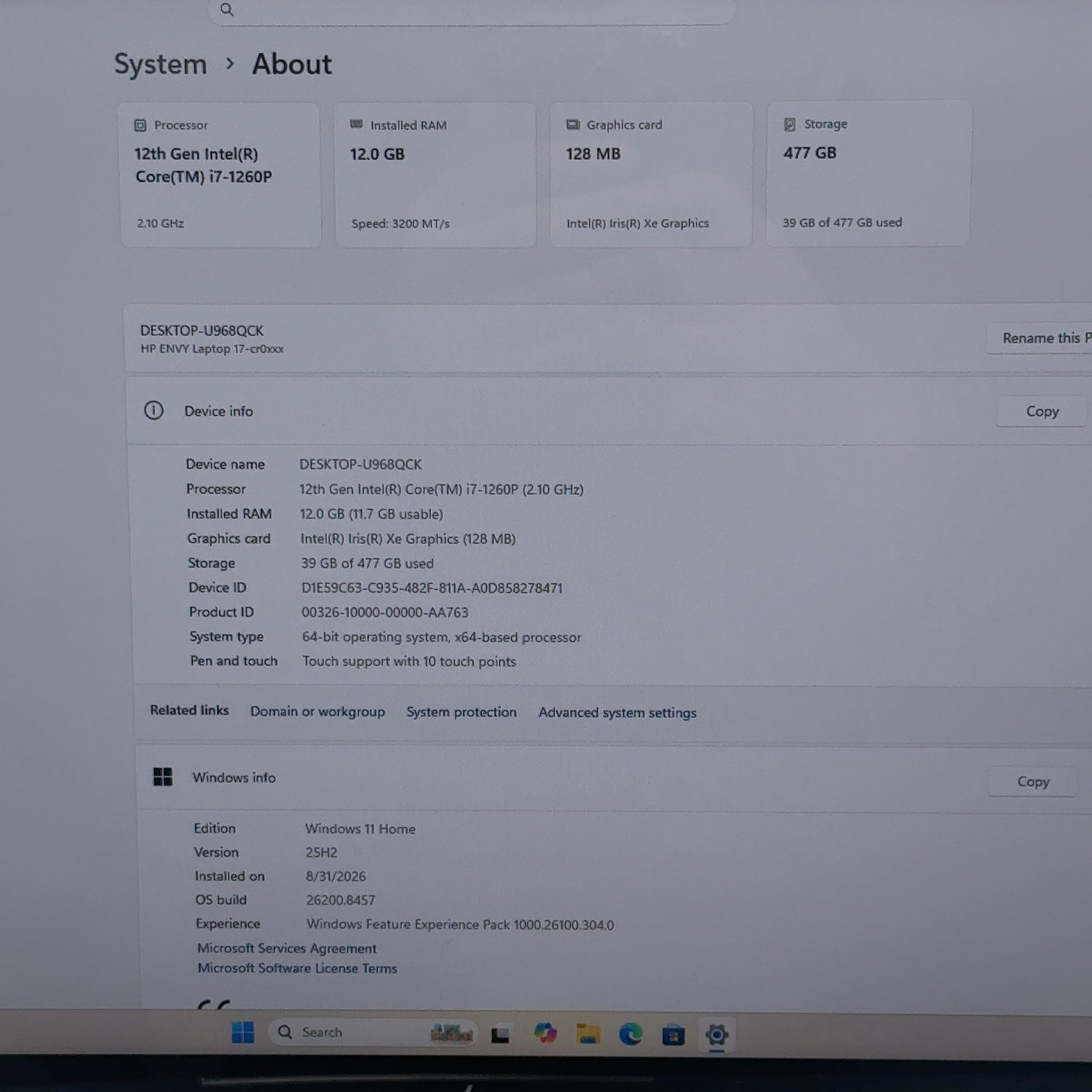Click the 'Intel(R) Iris(R) Xe Graphics (128 MB)' value
1092x1092 pixels.
pyautogui.click(x=408, y=539)
